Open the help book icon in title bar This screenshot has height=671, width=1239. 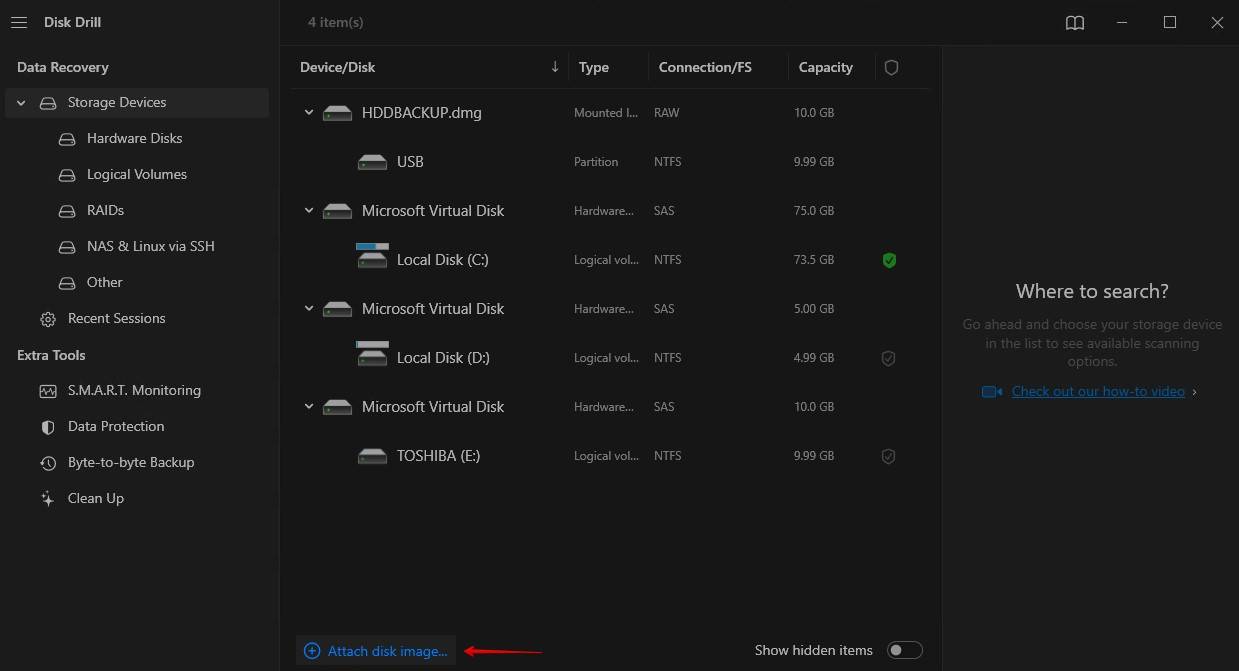pyautogui.click(x=1075, y=23)
